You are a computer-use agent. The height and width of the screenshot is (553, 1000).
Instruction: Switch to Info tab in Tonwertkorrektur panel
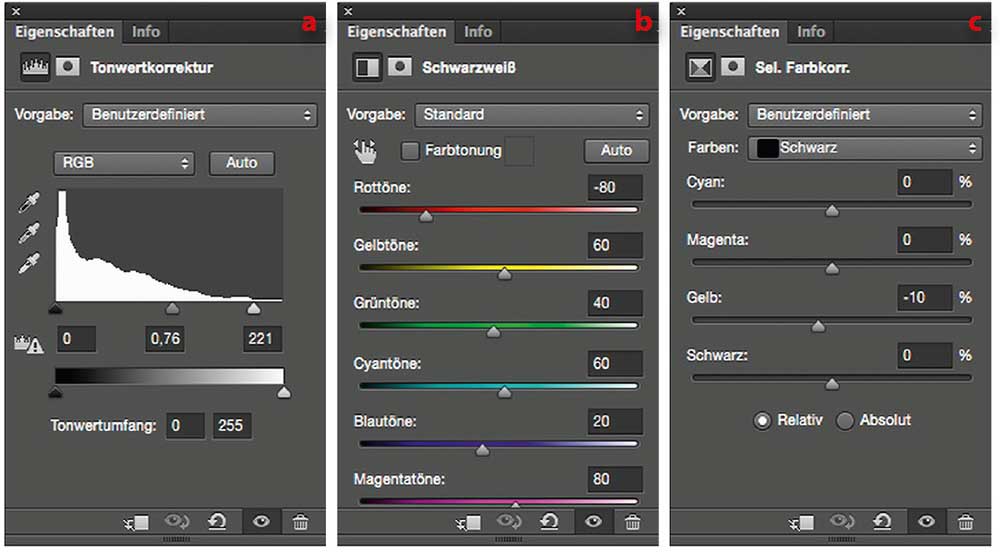tap(146, 31)
